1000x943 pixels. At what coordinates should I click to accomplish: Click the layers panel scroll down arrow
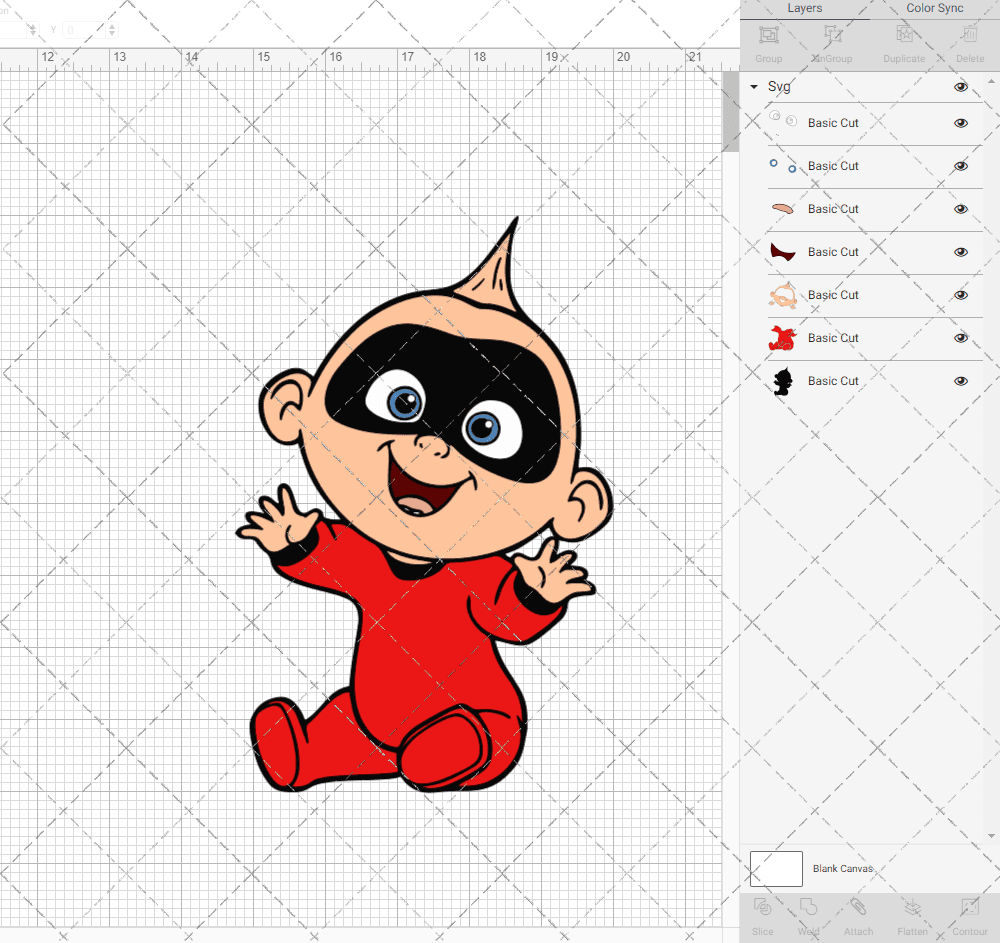[x=991, y=836]
